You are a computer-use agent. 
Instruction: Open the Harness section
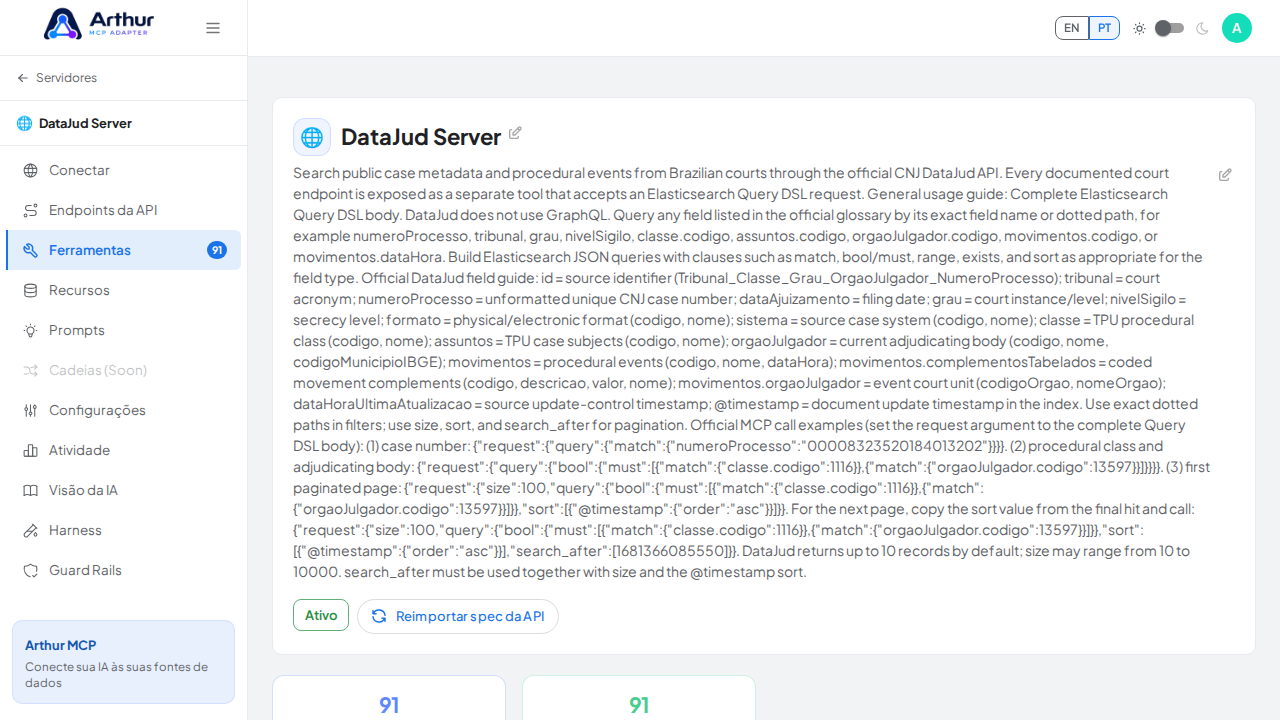tap(123, 530)
